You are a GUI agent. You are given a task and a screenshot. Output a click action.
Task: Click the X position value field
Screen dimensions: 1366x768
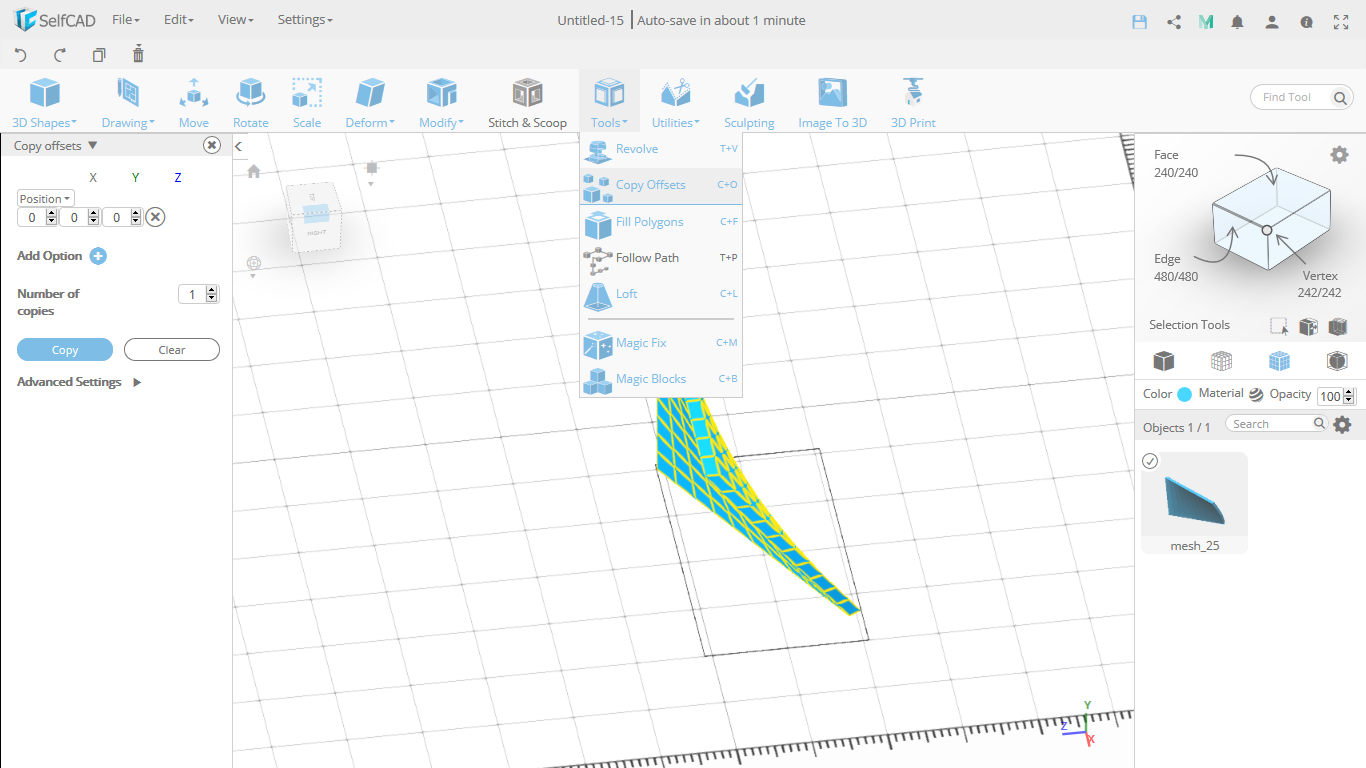(x=32, y=217)
